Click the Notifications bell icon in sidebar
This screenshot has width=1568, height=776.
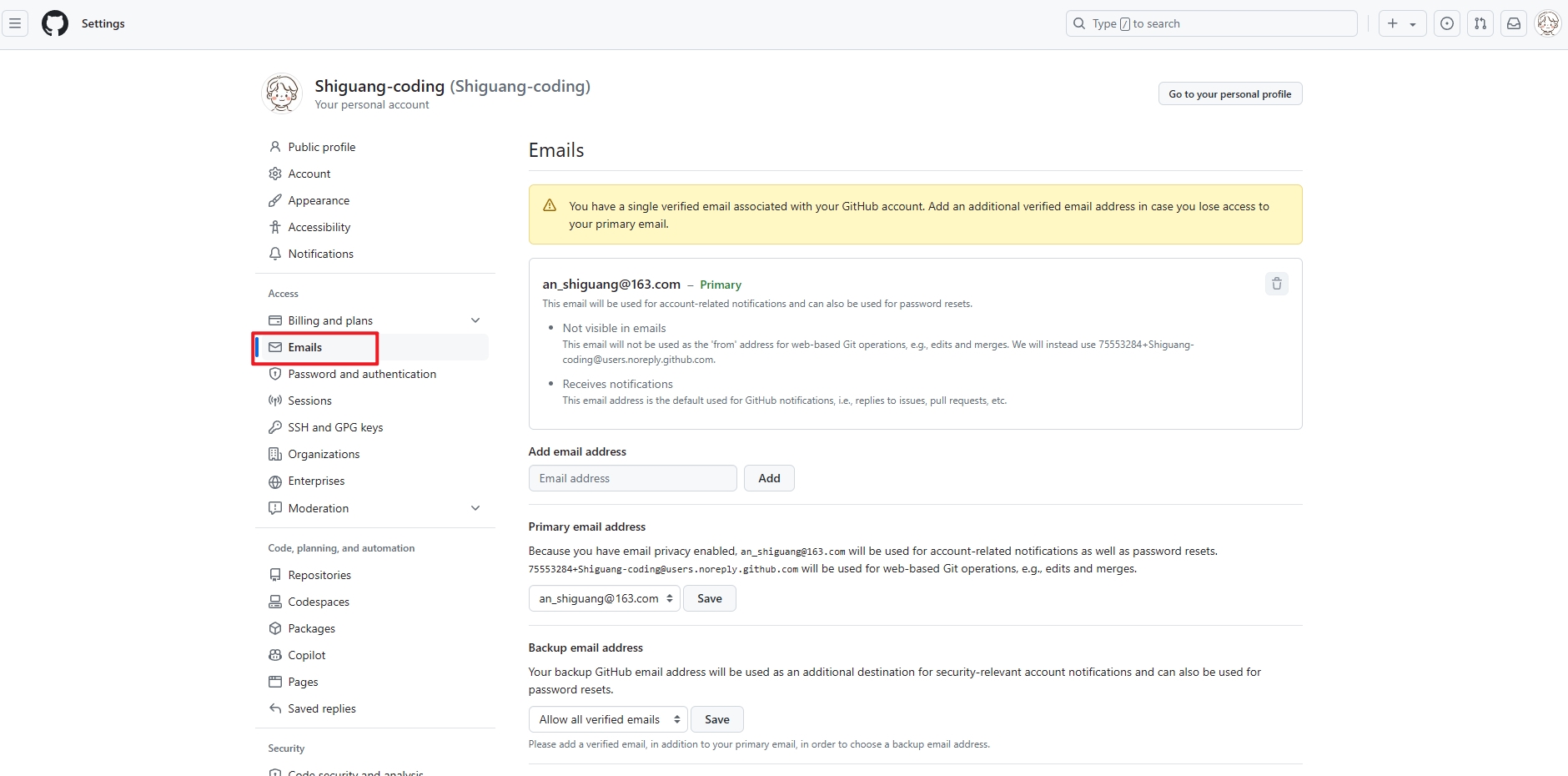tap(275, 254)
